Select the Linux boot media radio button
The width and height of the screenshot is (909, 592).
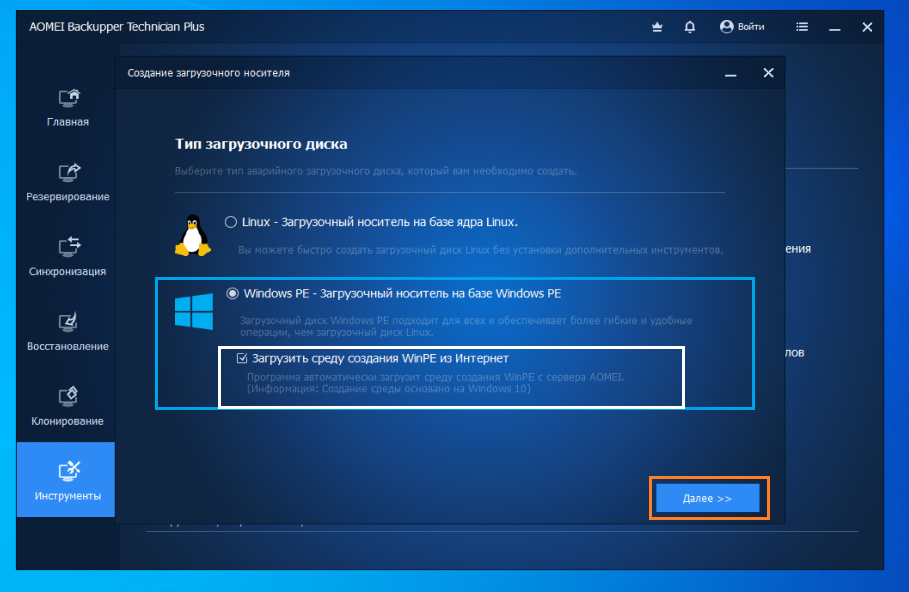tap(231, 222)
